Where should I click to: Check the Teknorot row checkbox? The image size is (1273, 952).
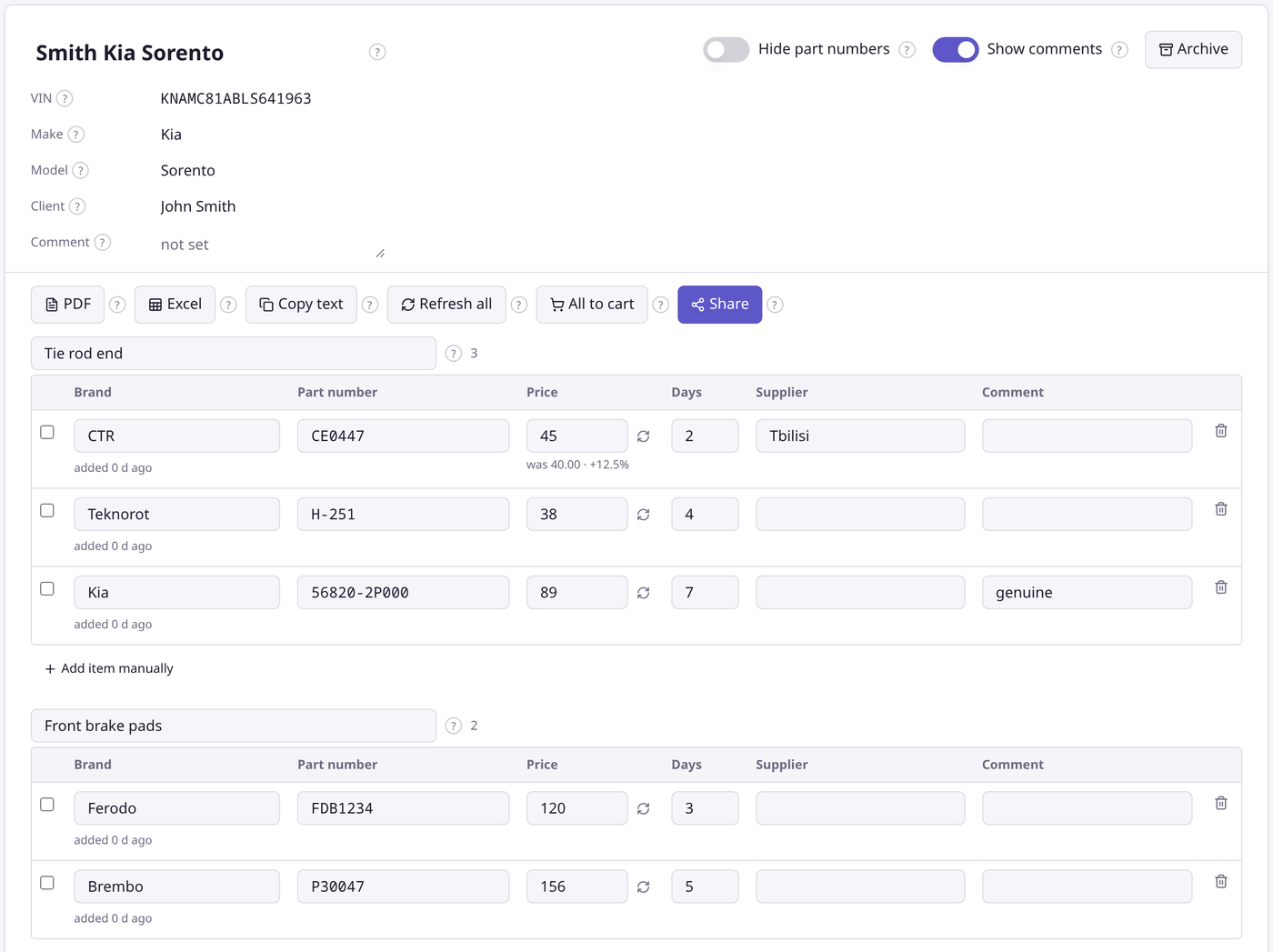tap(47, 510)
